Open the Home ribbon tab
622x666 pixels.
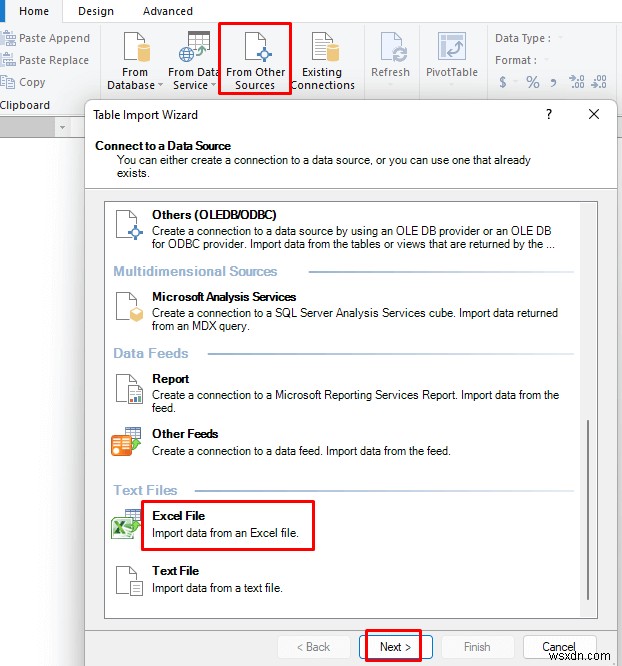point(34,11)
